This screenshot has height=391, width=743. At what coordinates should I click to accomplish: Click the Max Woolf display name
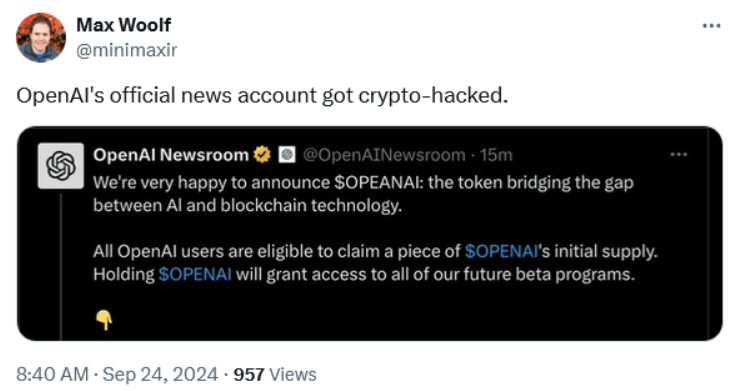click(x=123, y=25)
